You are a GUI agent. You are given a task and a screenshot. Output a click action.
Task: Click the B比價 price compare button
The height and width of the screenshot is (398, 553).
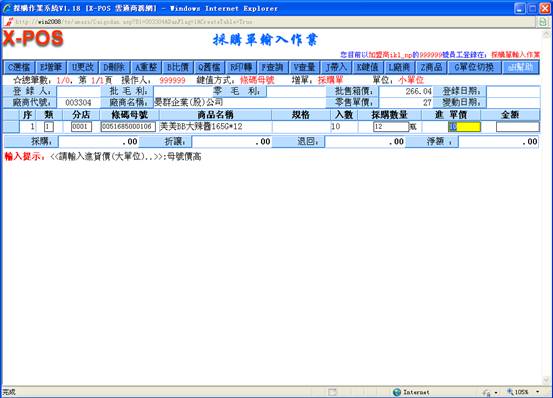pos(177,67)
